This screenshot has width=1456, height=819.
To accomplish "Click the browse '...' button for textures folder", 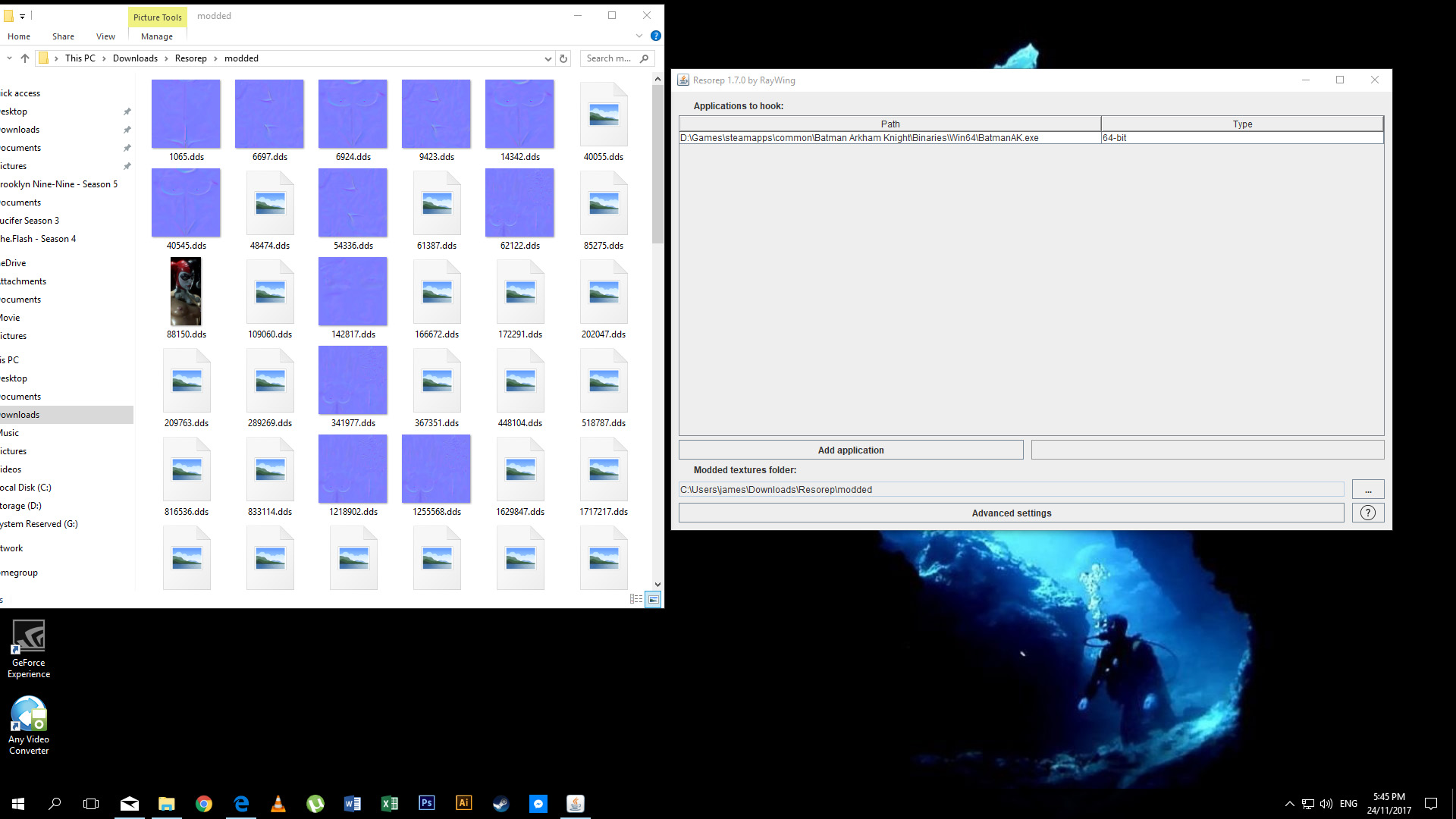I will coord(1367,490).
